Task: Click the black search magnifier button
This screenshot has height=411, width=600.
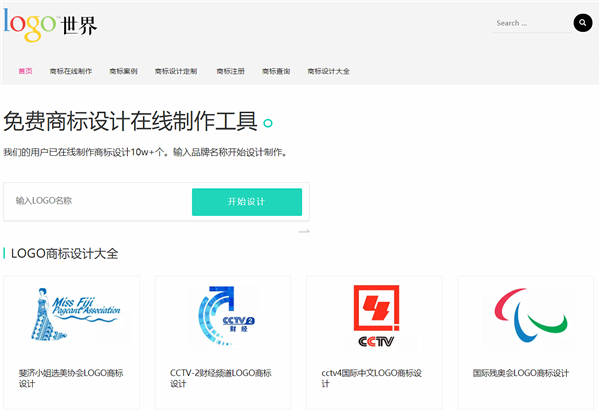Action: [x=582, y=23]
